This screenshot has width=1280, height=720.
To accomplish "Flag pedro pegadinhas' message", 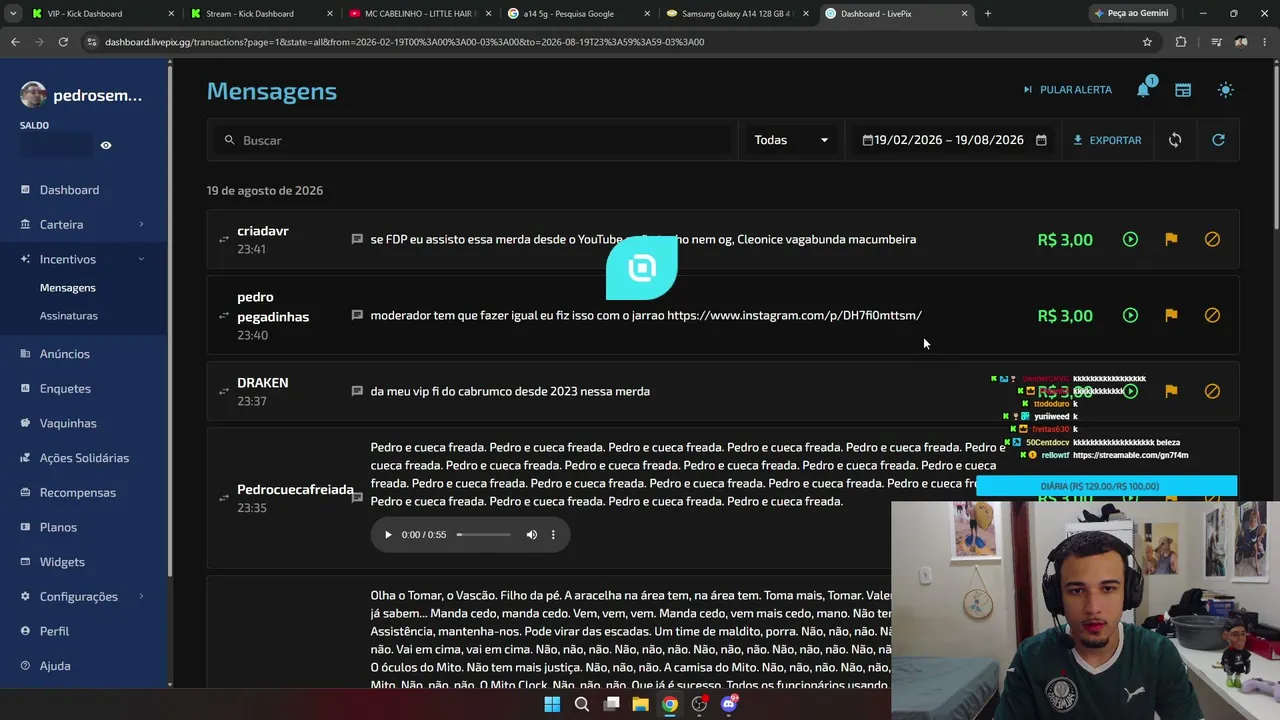I will coord(1171,315).
